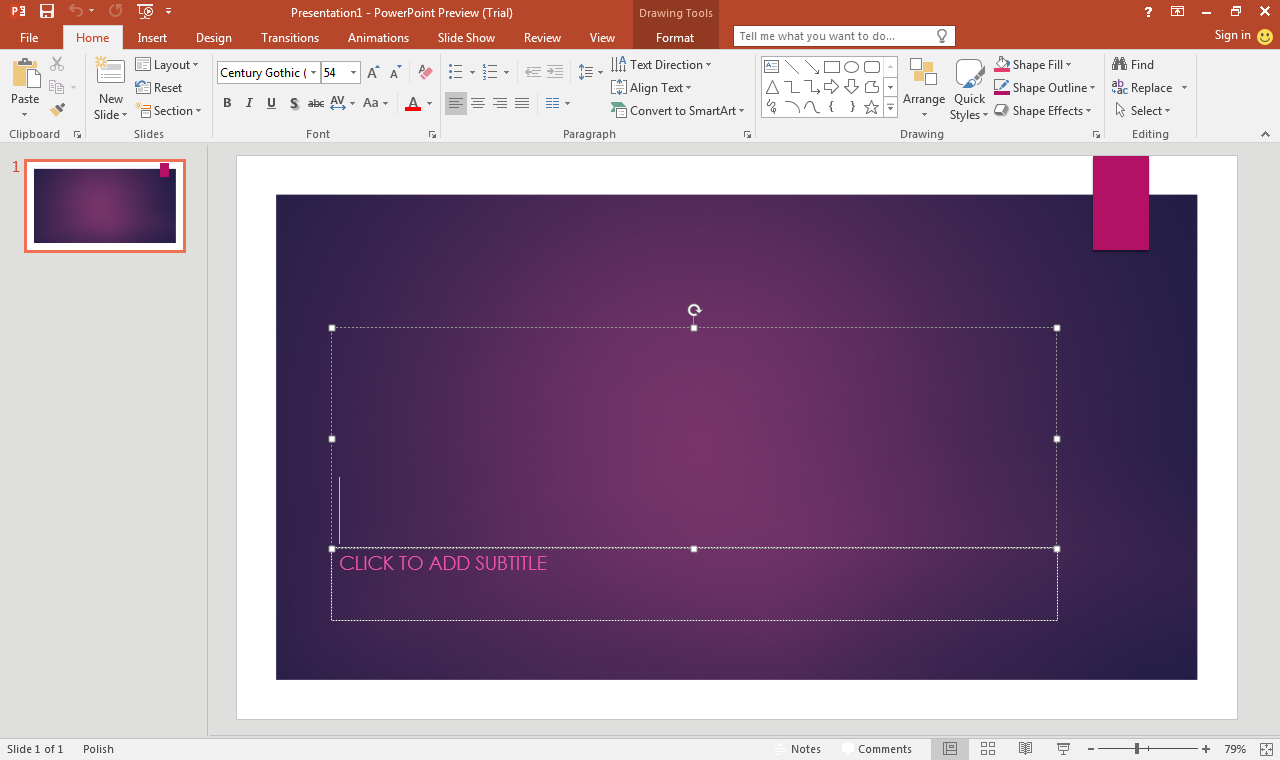
Task: Toggle Bold formatting
Action: coord(227,103)
